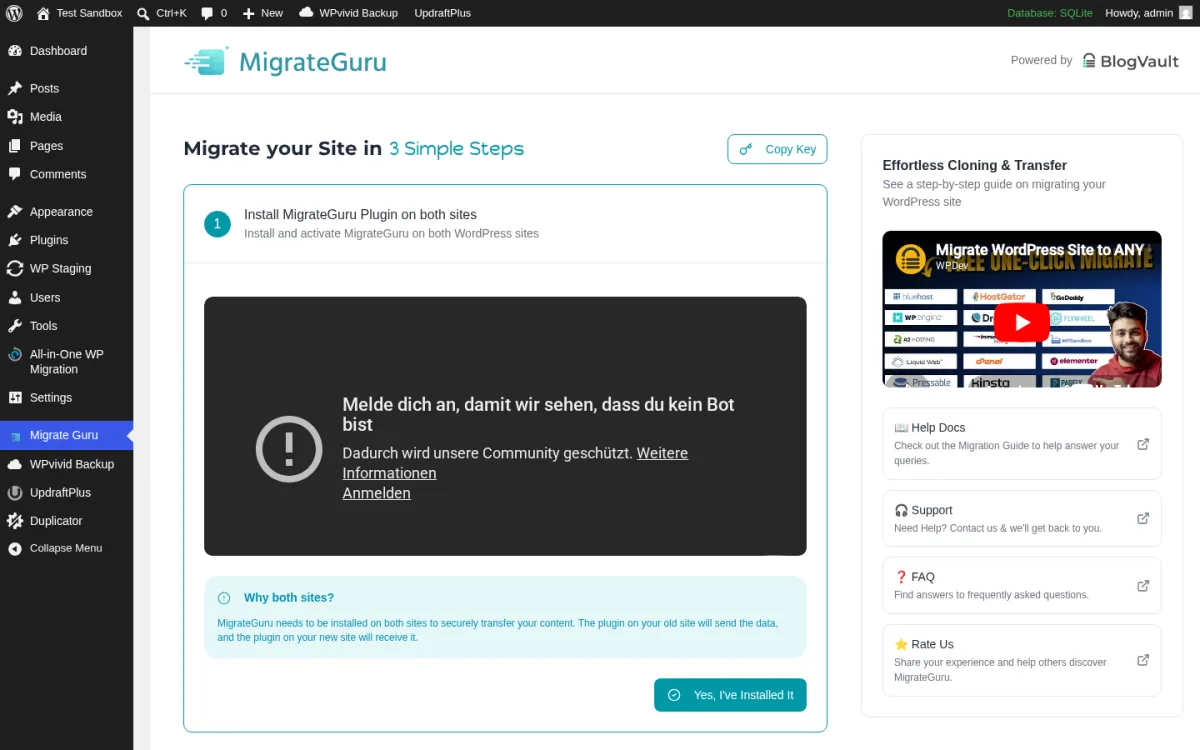The image size is (1200, 750).
Task: Open the Rate Us card
Action: point(1021,660)
